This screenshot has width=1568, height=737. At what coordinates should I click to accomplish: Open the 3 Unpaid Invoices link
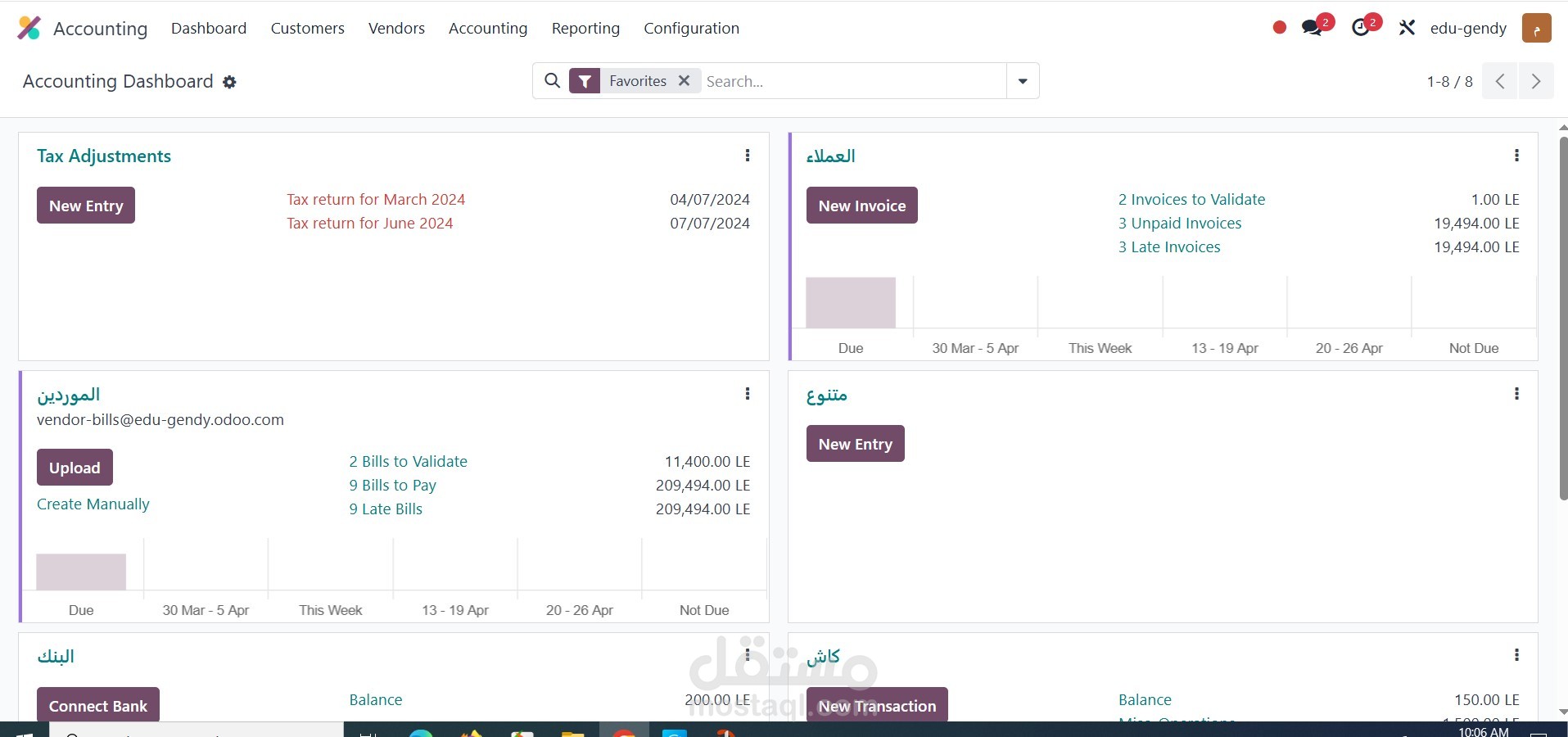click(1180, 223)
